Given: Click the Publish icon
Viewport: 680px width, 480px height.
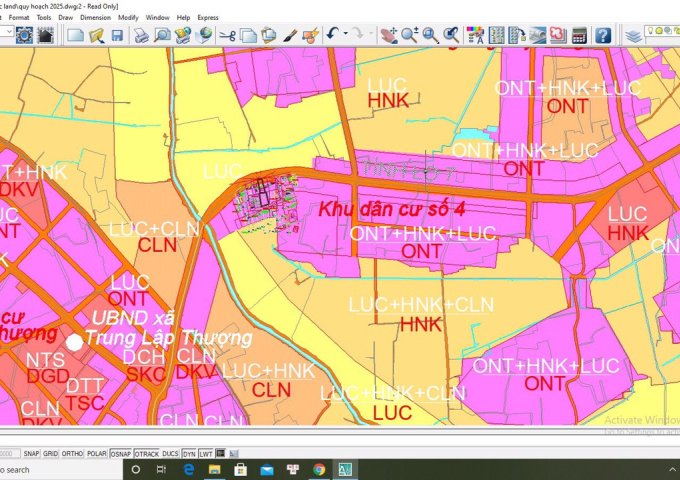Looking at the screenshot, I should [x=183, y=35].
